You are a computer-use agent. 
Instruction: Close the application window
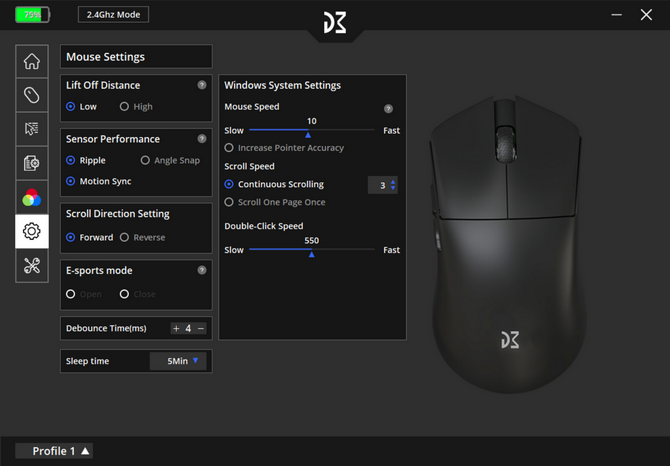pos(646,15)
